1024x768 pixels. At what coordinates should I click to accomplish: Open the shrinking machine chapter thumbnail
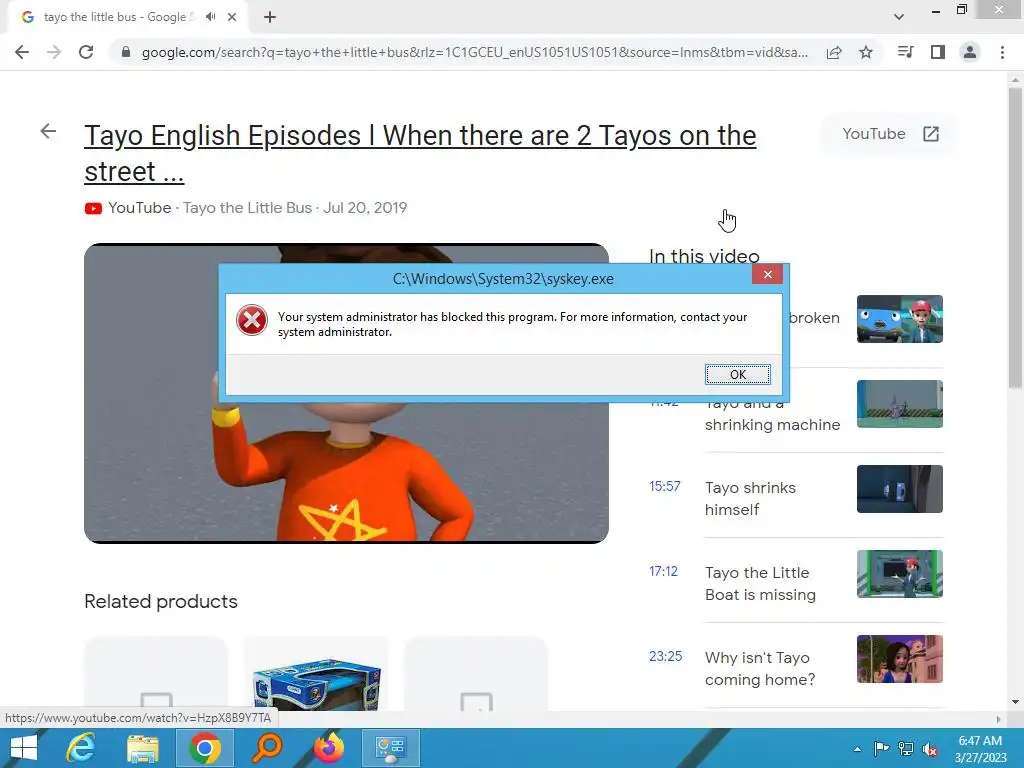click(900, 404)
